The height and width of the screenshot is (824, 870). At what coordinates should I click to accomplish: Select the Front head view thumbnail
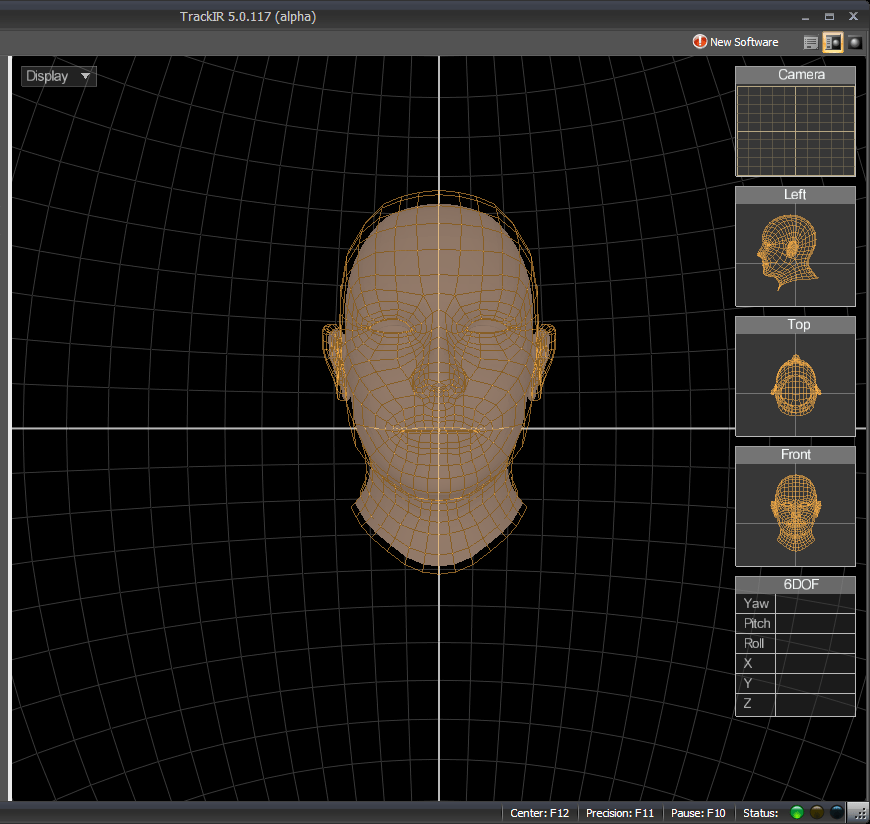coord(795,514)
